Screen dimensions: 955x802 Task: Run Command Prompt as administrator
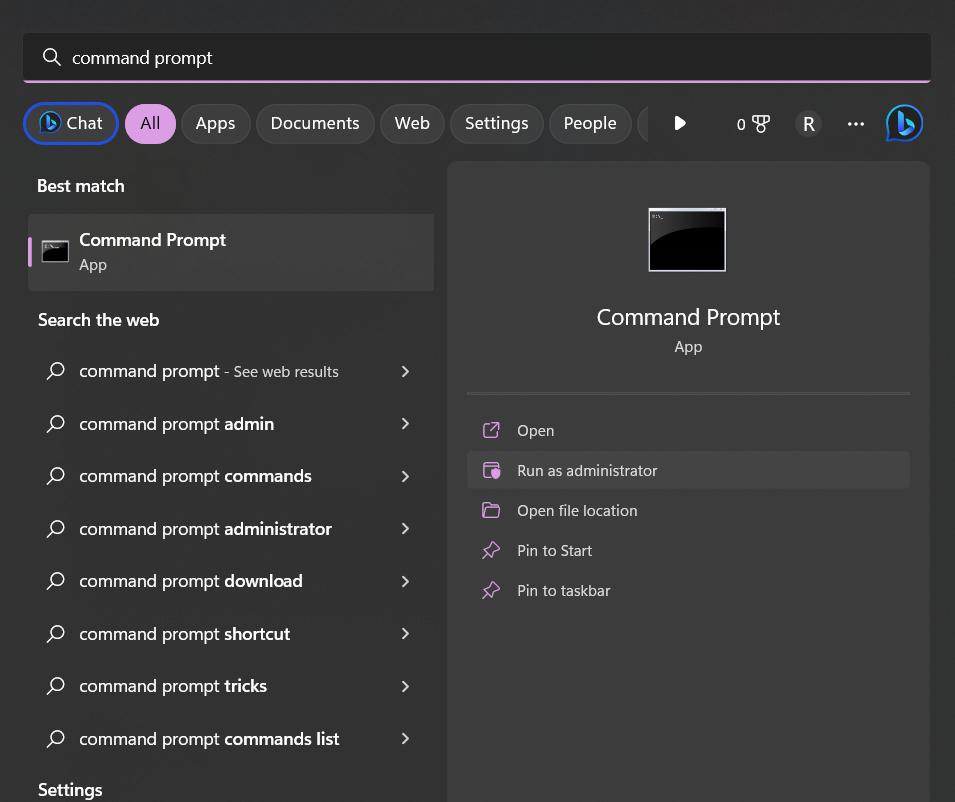(587, 471)
